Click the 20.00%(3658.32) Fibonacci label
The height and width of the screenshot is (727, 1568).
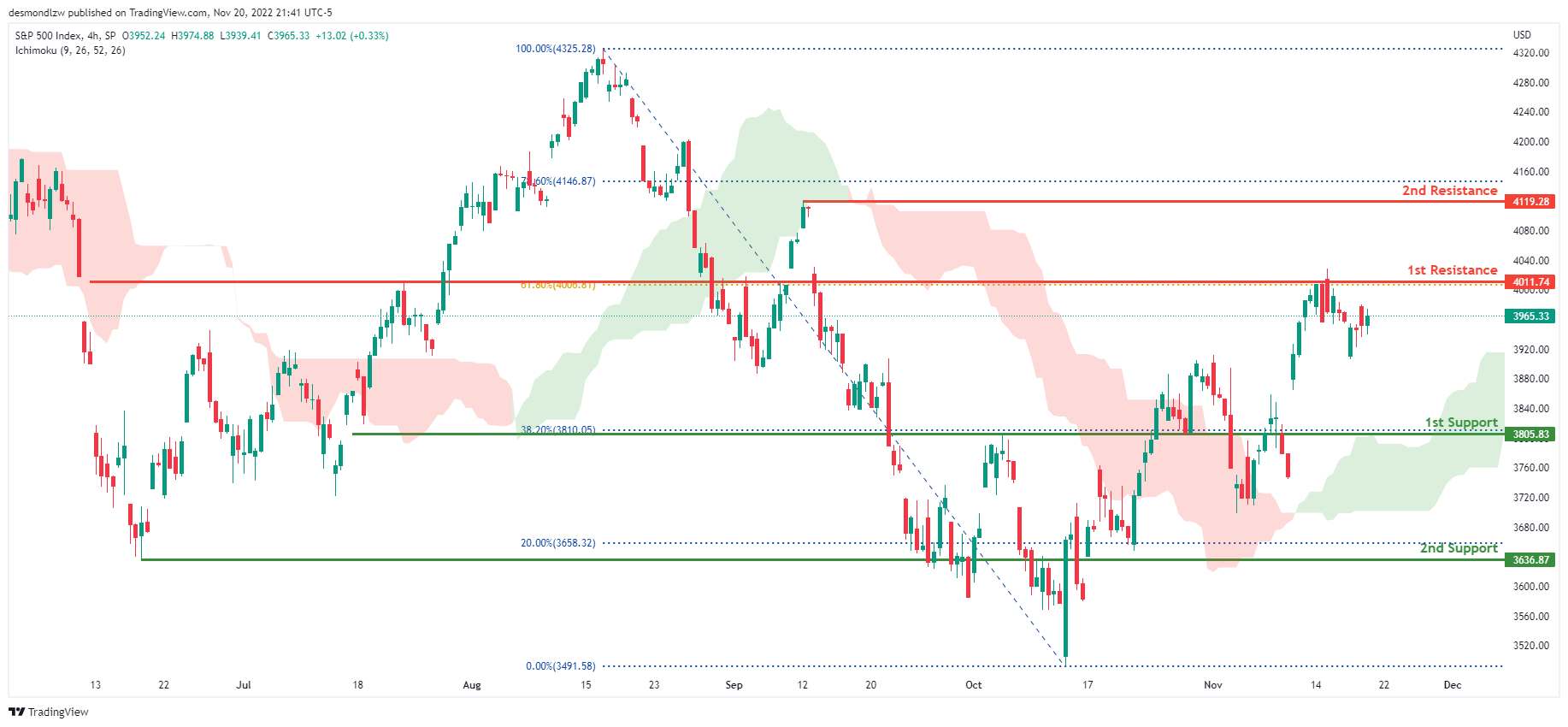click(x=558, y=543)
